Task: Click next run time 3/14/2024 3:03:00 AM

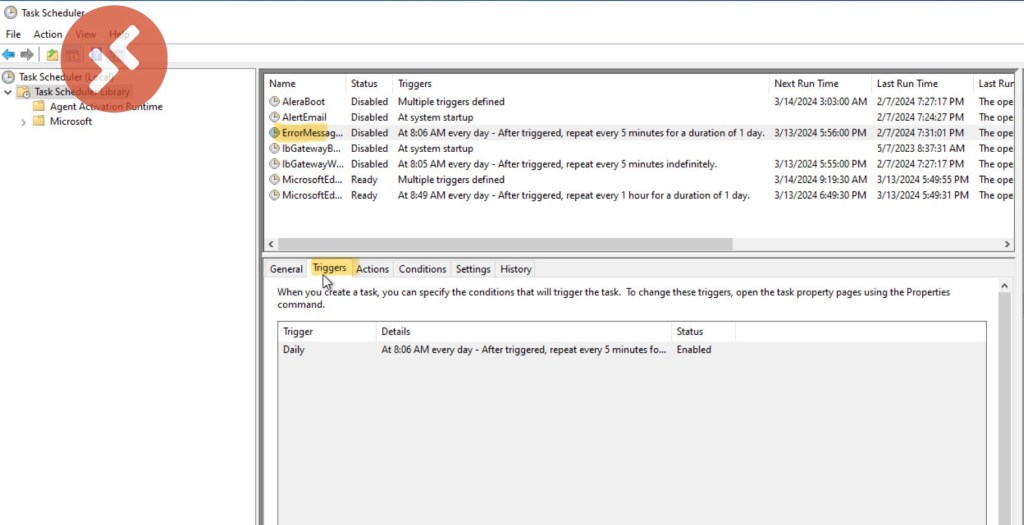Action: [820, 102]
